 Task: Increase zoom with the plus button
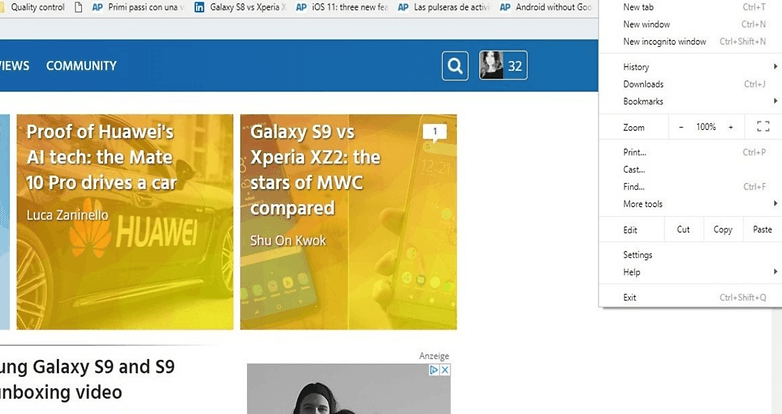(x=731, y=127)
